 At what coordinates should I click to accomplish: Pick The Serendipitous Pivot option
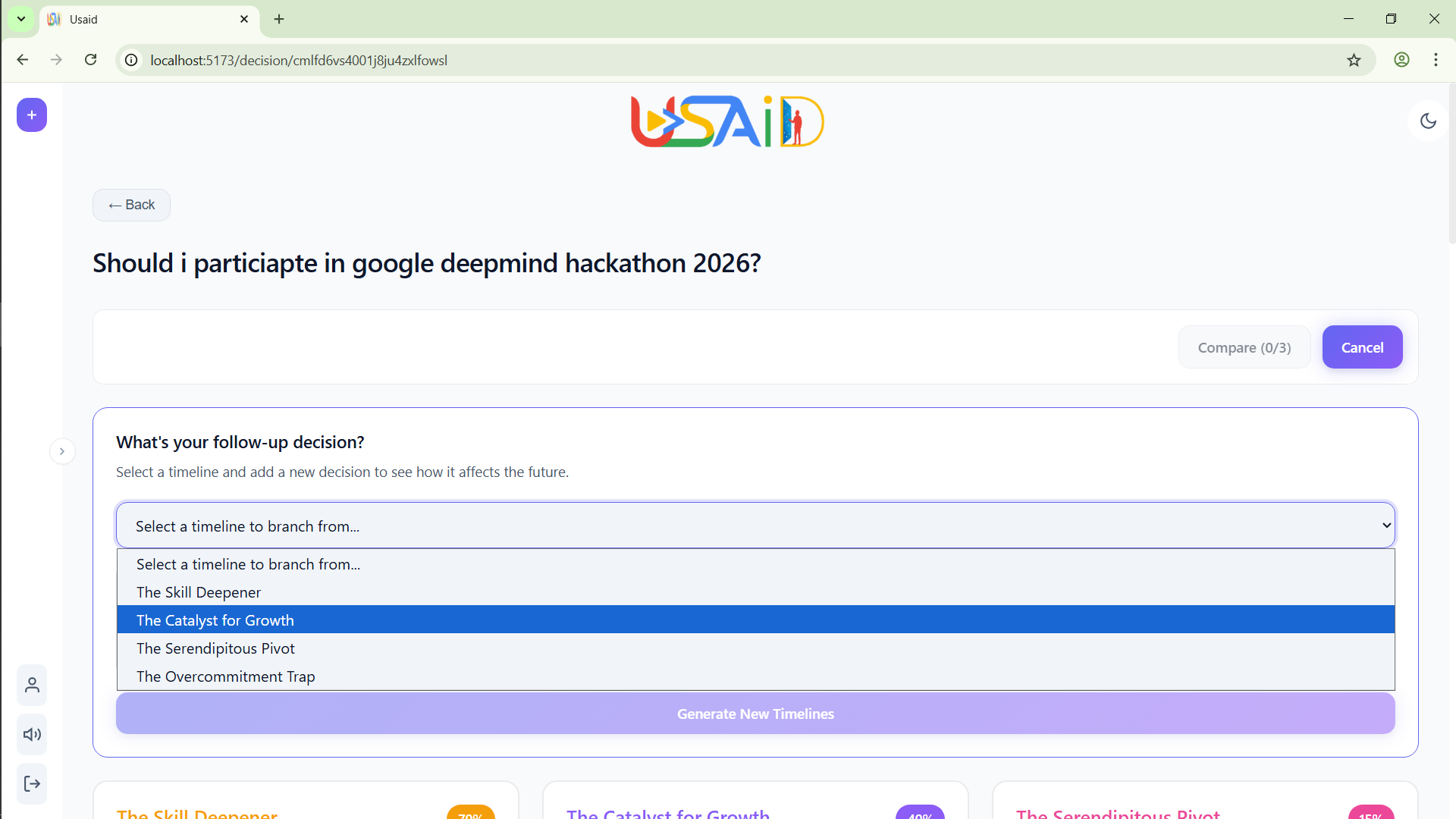(215, 648)
